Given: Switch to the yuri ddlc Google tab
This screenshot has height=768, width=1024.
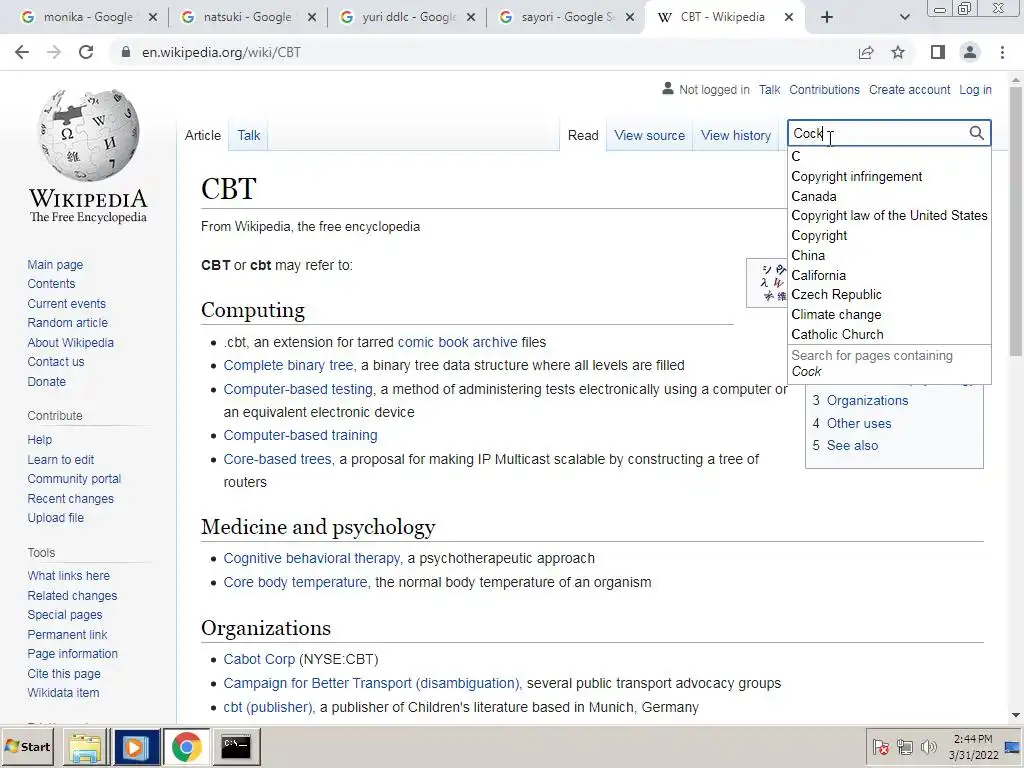Looking at the screenshot, I should pyautogui.click(x=408, y=17).
